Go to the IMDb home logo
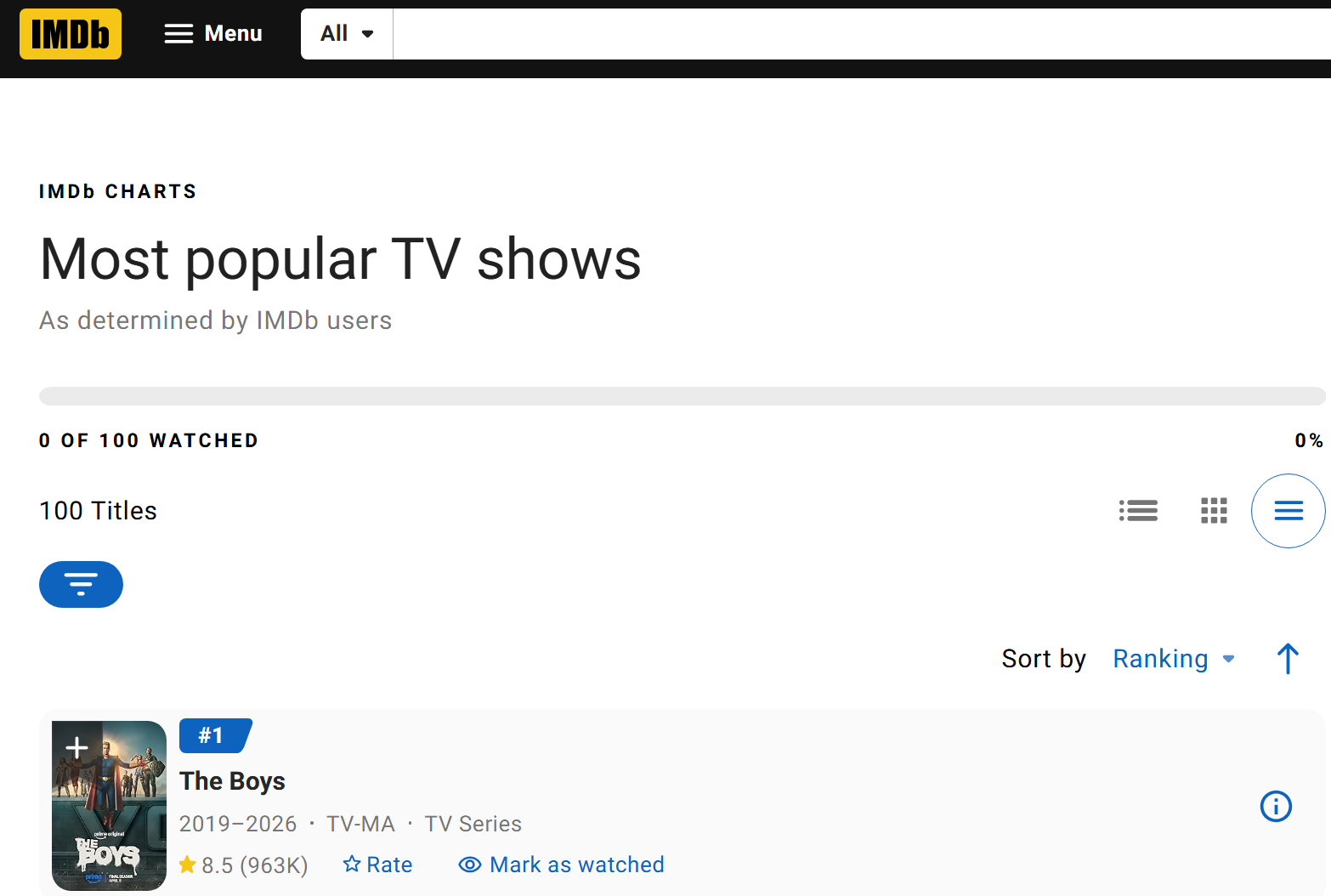This screenshot has height=896, width=1331. [71, 34]
